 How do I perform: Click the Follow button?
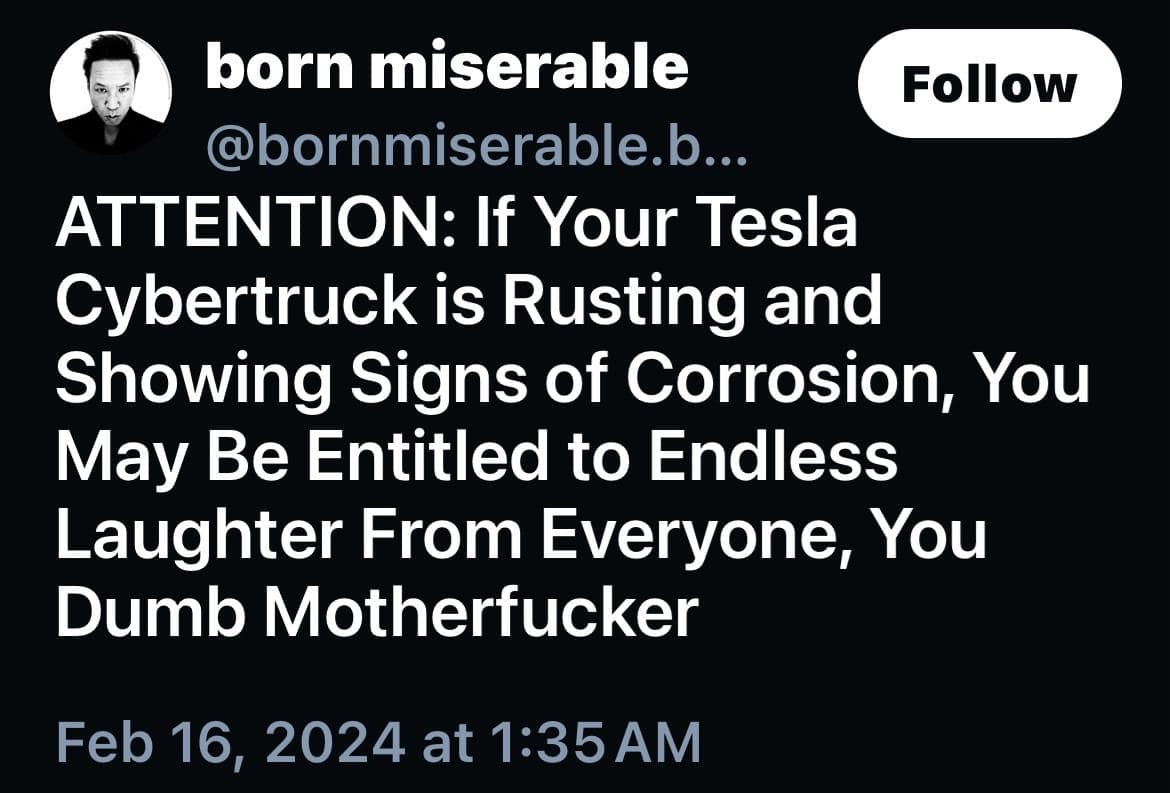pos(989,85)
